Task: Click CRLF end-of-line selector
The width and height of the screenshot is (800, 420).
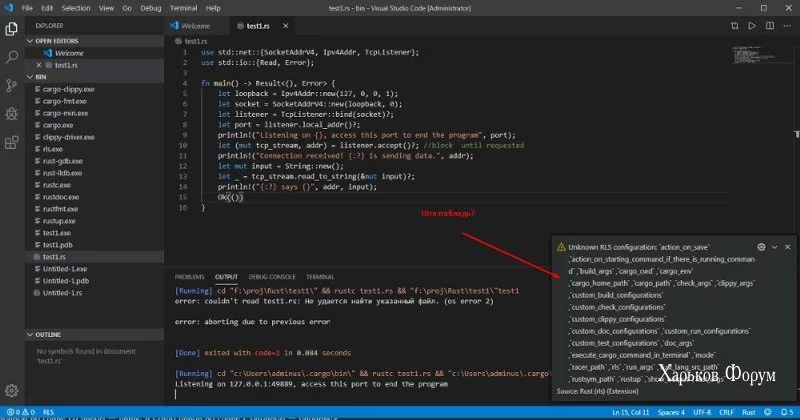Action: [x=726, y=412]
